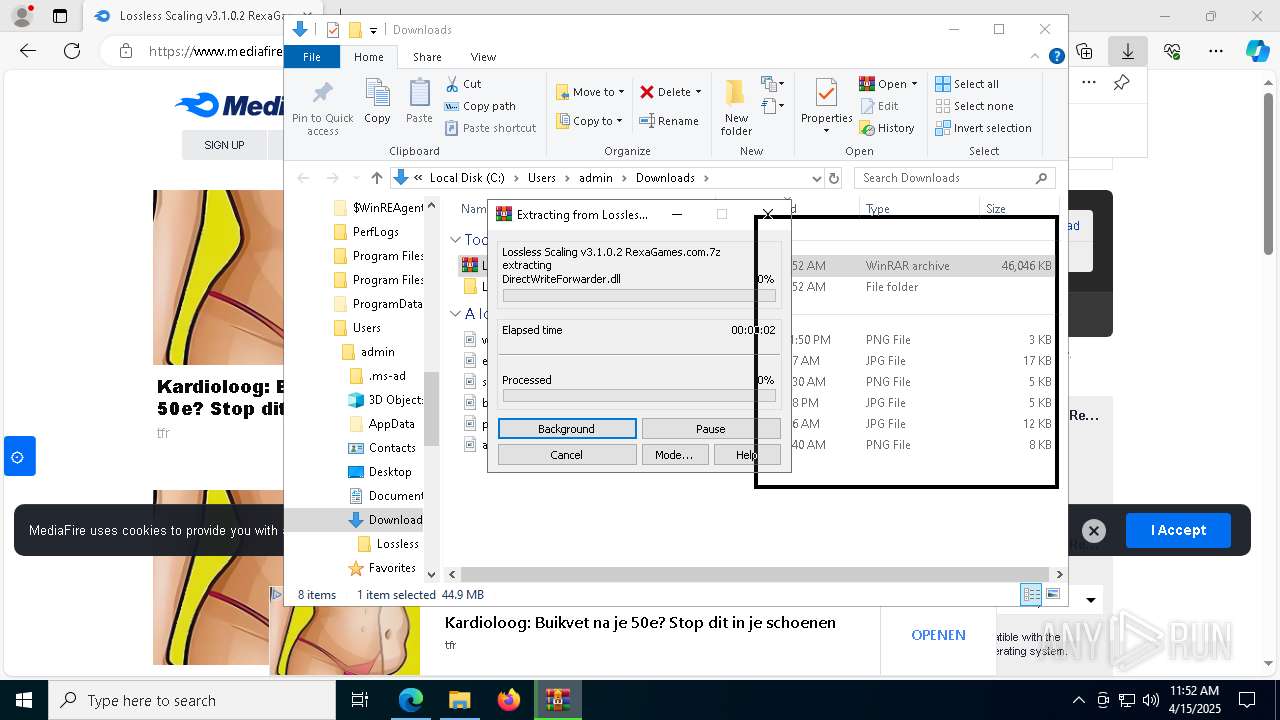Viewport: 1280px width, 720px height.
Task: Open Edge Settings and more menu
Action: (x=1216, y=51)
